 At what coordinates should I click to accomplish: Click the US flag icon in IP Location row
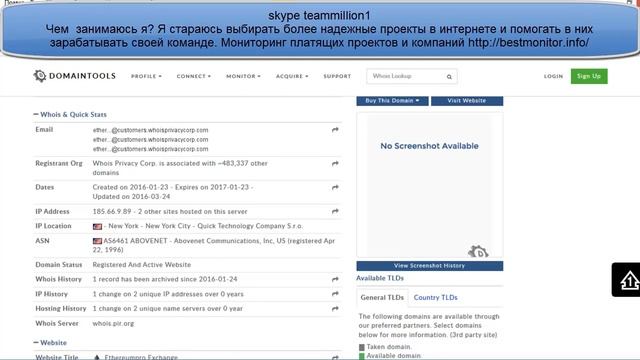coord(97,227)
